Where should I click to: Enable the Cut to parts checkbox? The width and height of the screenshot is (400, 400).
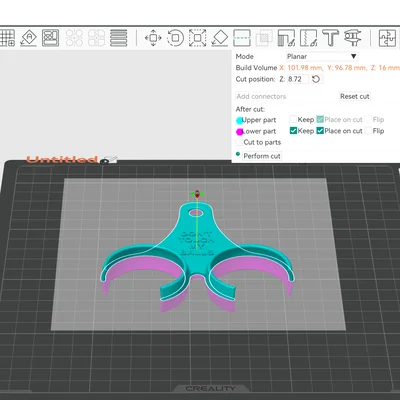click(x=239, y=142)
